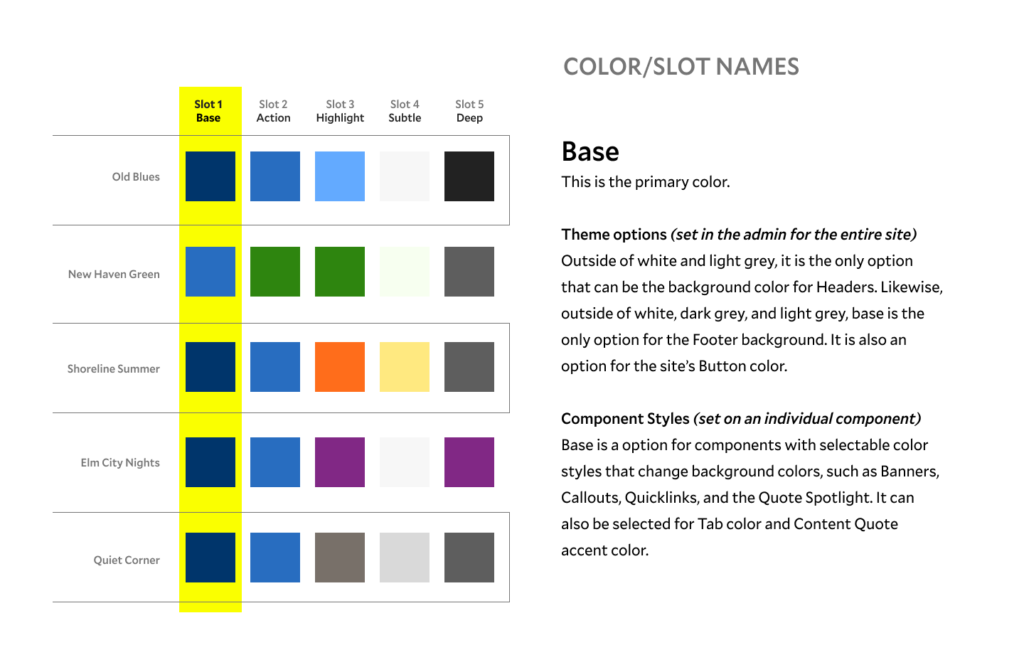
Task: Pick Quiet Corner taupe Highlight swatch
Action: pyautogui.click(x=340, y=558)
